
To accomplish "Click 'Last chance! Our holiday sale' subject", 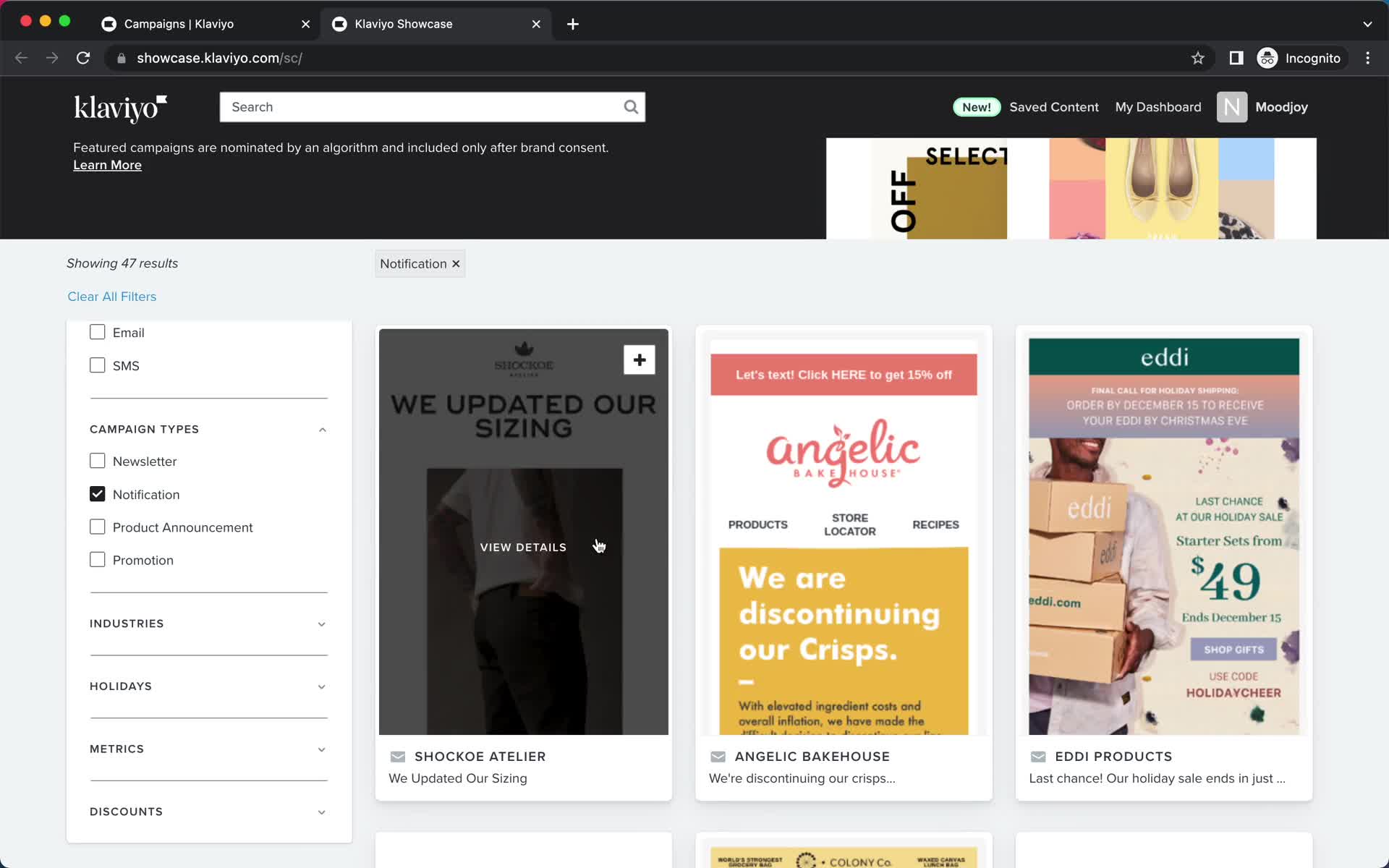I will point(1157,778).
